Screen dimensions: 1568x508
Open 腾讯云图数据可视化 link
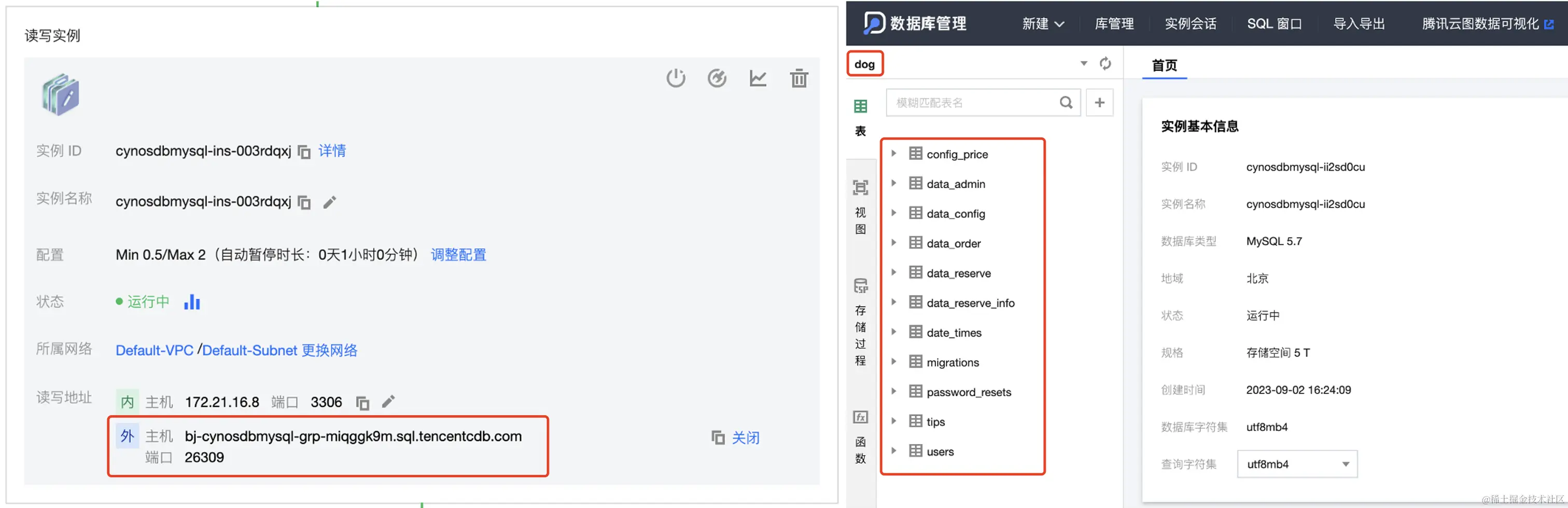[x=1480, y=24]
